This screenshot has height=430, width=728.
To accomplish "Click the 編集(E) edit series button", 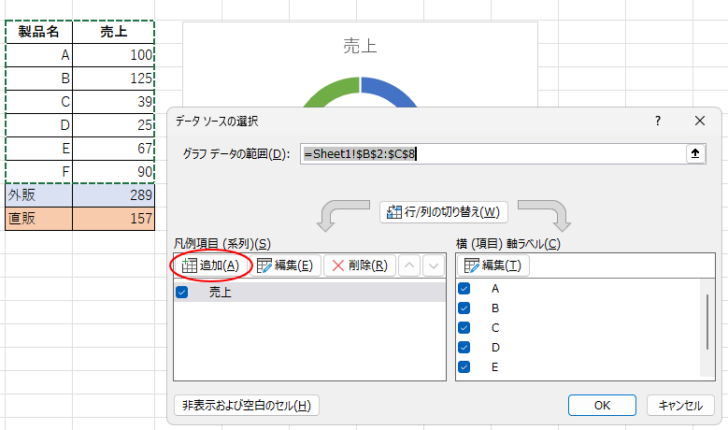I will click(x=285, y=265).
